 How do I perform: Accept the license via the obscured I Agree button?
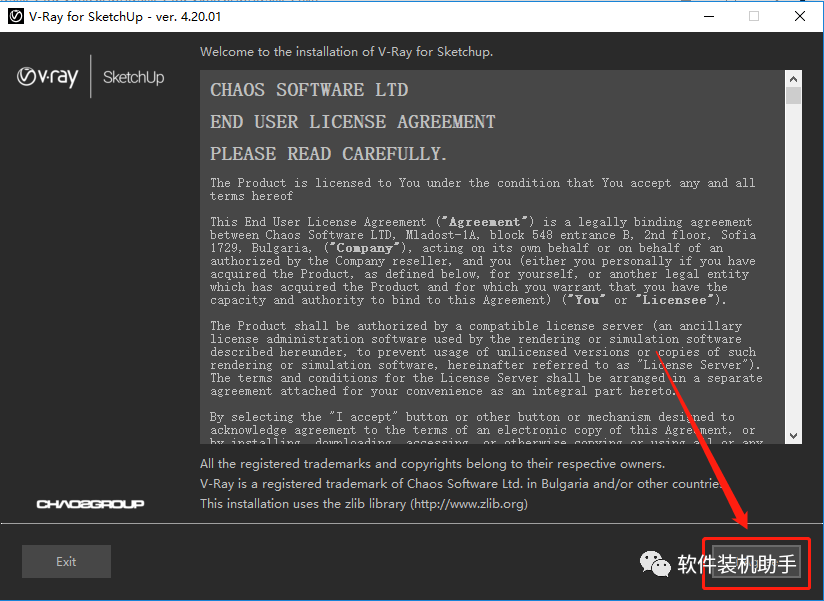(756, 564)
